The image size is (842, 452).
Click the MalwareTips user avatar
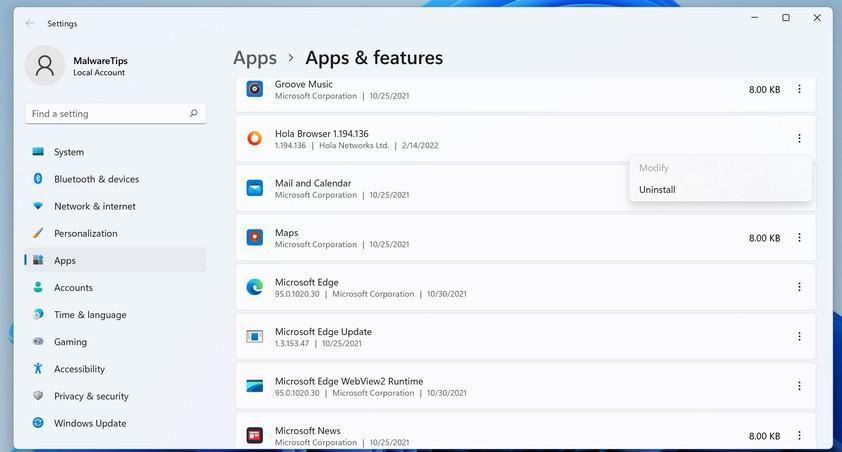tap(45, 65)
